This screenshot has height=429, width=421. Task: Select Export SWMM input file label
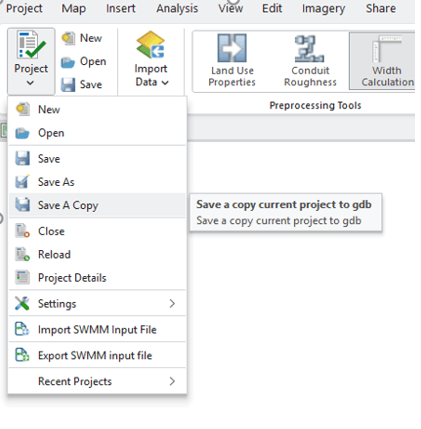[x=95, y=356]
